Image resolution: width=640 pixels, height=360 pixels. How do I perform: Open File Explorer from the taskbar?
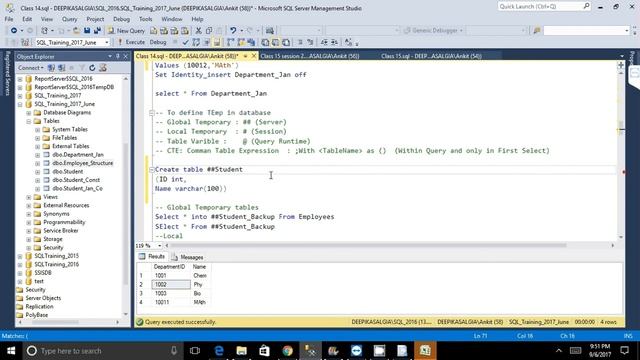coord(242,351)
